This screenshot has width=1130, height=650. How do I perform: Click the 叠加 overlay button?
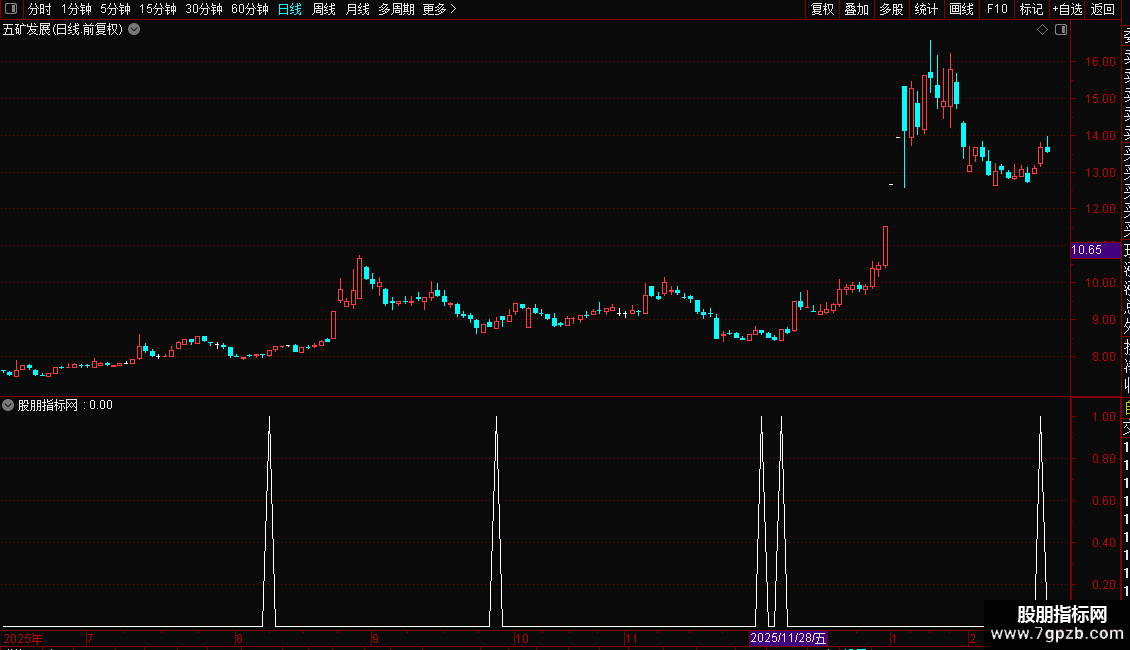857,9
